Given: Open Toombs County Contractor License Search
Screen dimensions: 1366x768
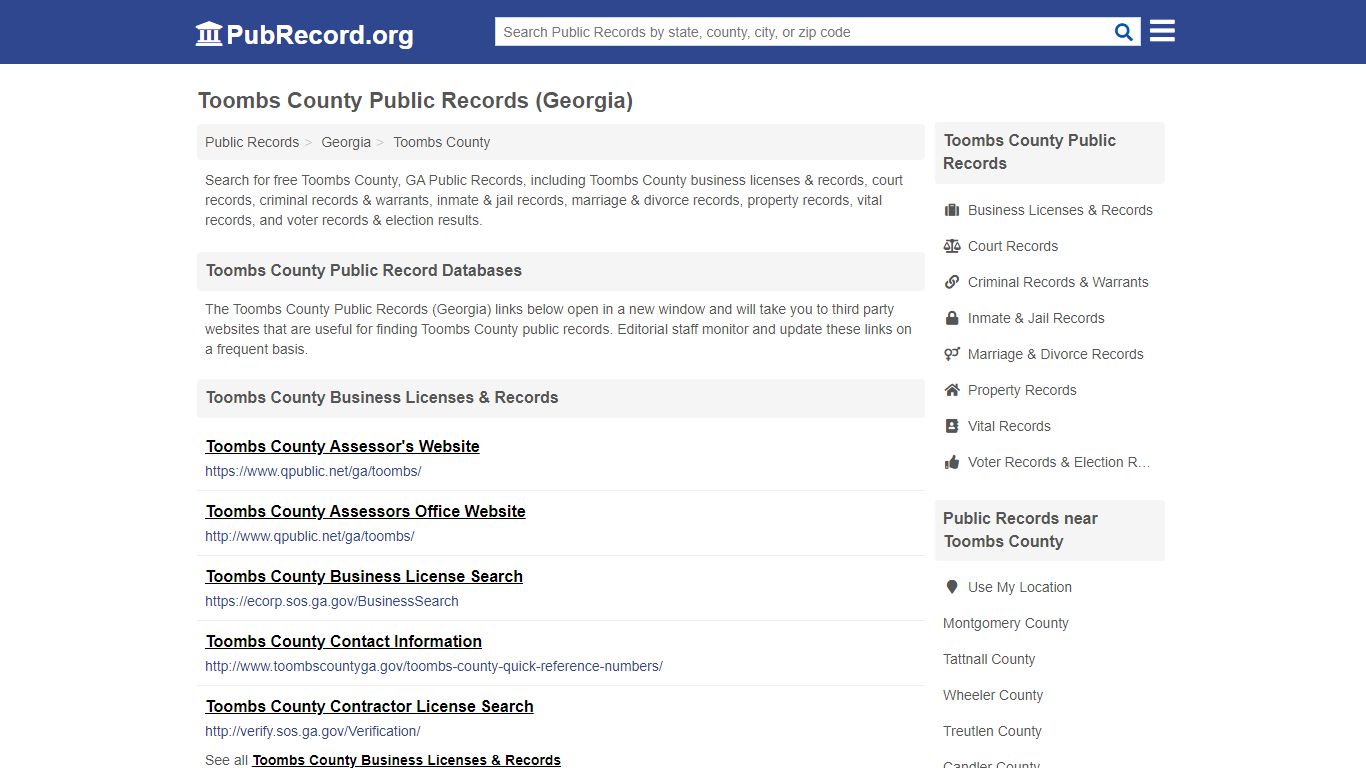Looking at the screenshot, I should [370, 706].
